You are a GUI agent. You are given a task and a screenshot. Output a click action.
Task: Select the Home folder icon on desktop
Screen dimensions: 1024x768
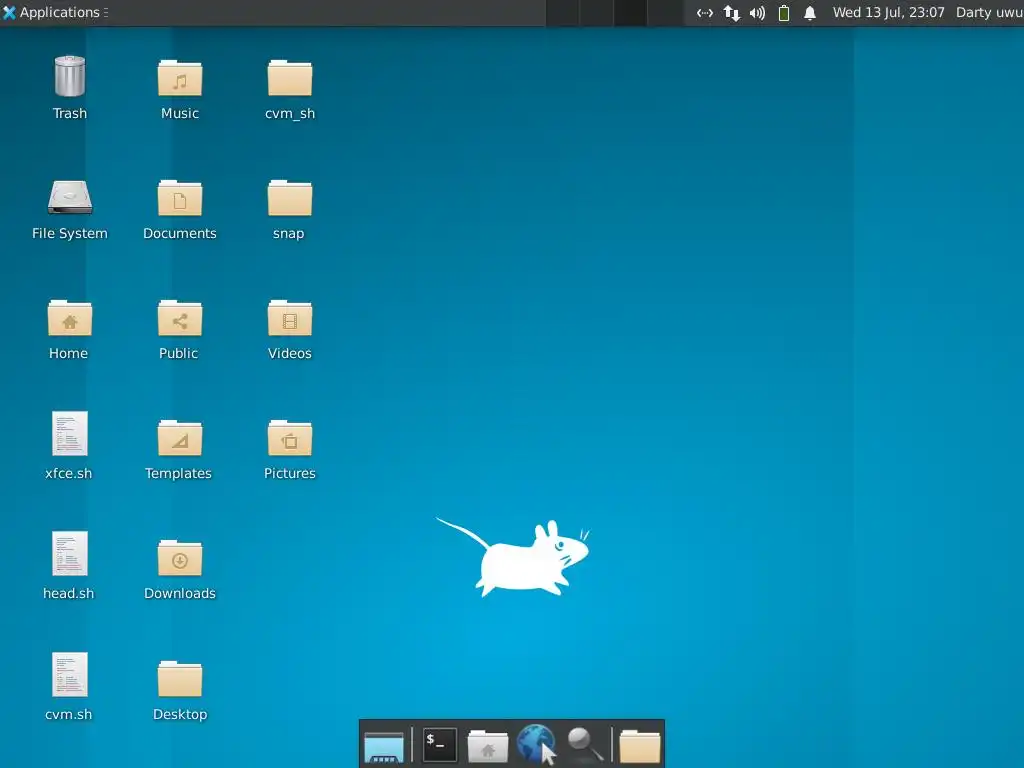(x=70, y=318)
